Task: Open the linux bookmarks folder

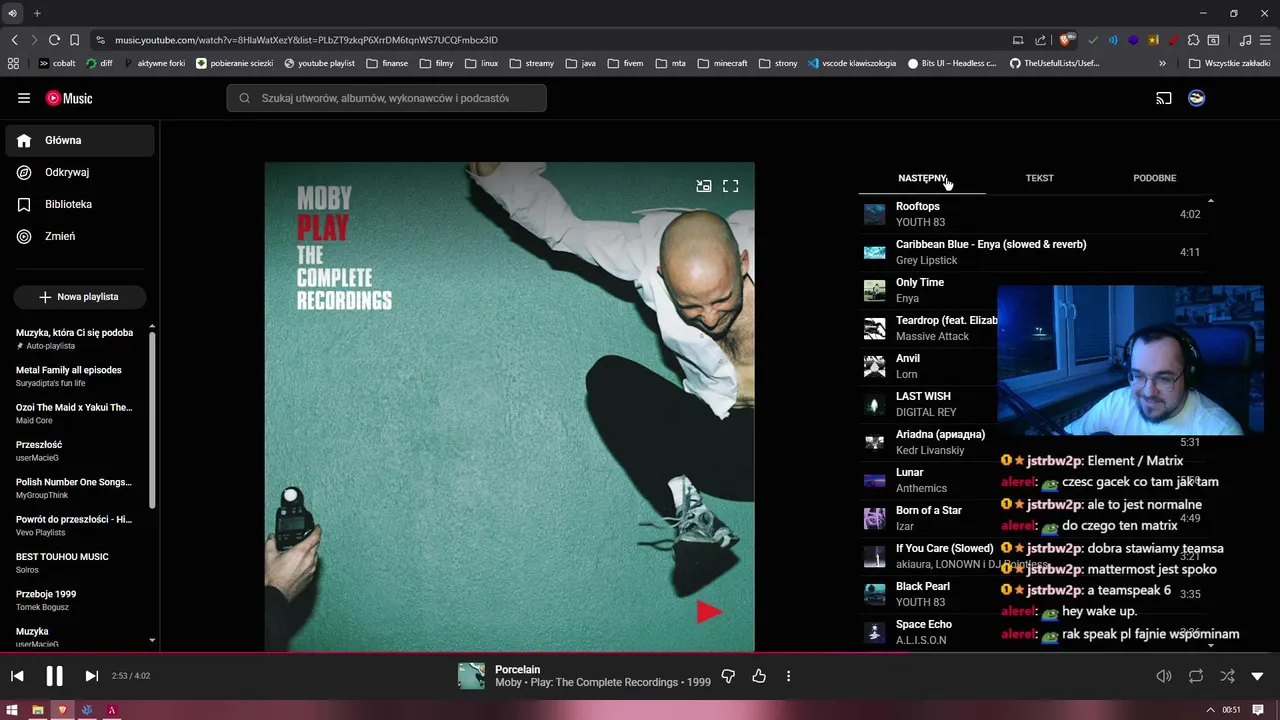Action: click(x=482, y=63)
